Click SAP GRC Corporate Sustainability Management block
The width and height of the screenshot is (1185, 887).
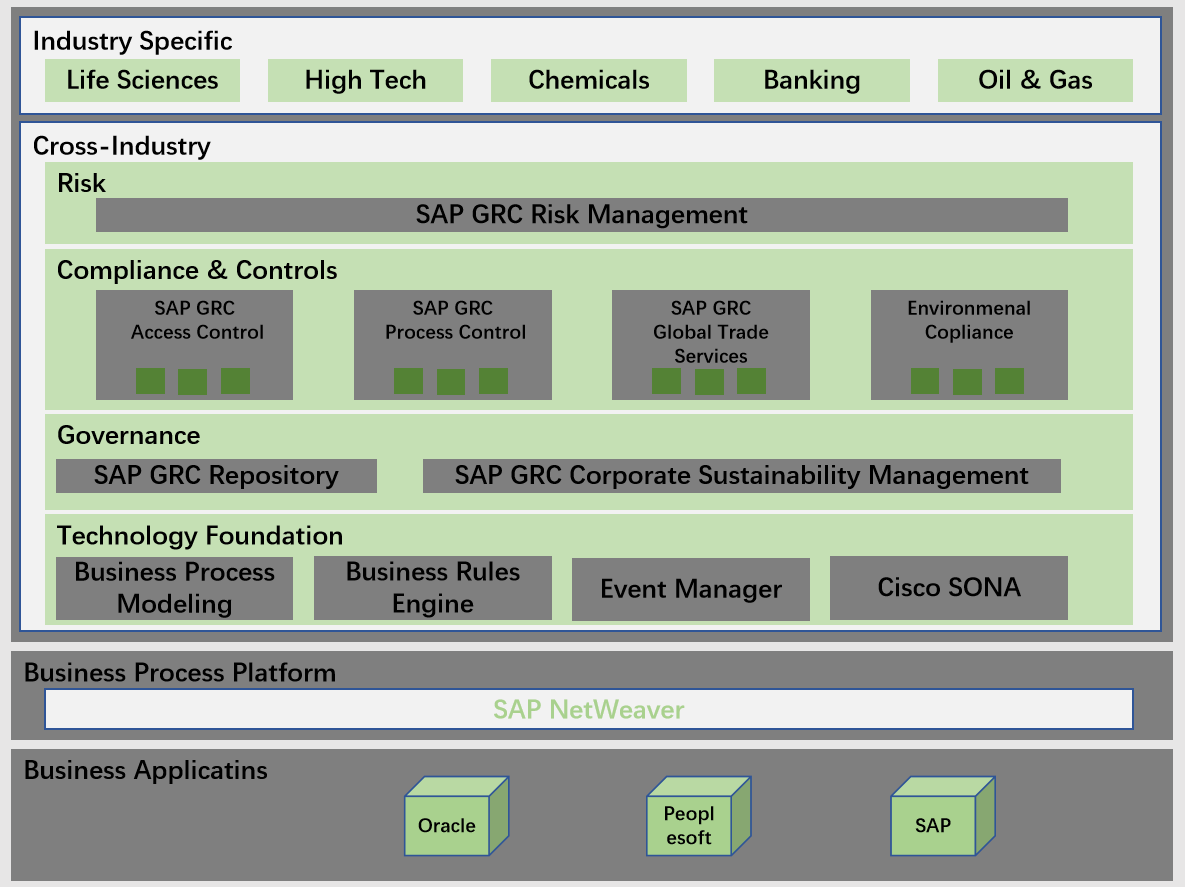click(x=741, y=476)
